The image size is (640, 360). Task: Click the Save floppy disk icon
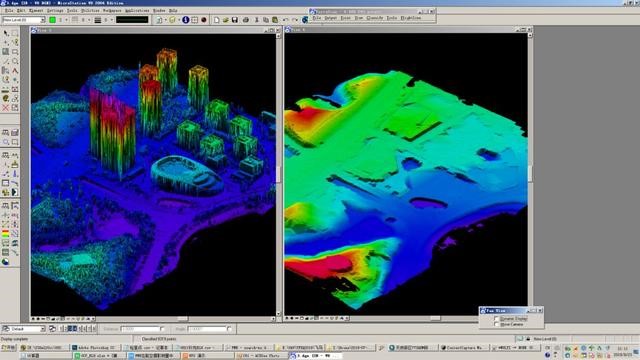(235, 20)
